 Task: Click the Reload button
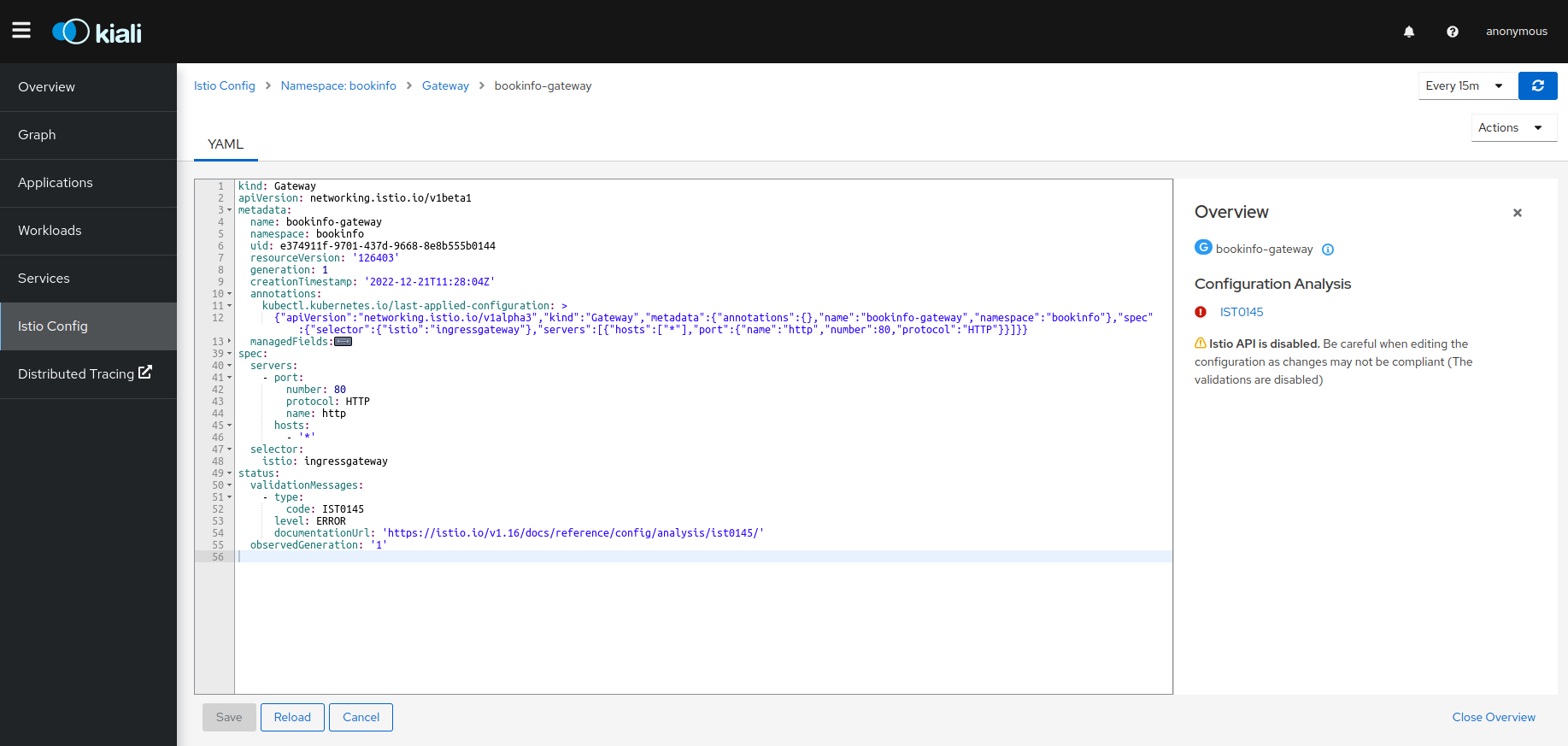(292, 717)
